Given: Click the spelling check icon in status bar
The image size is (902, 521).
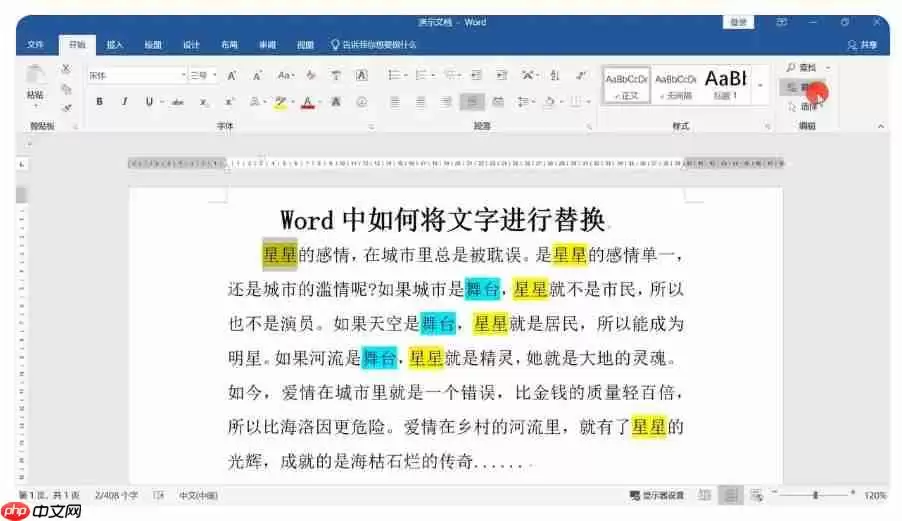Looking at the screenshot, I should tap(158, 495).
